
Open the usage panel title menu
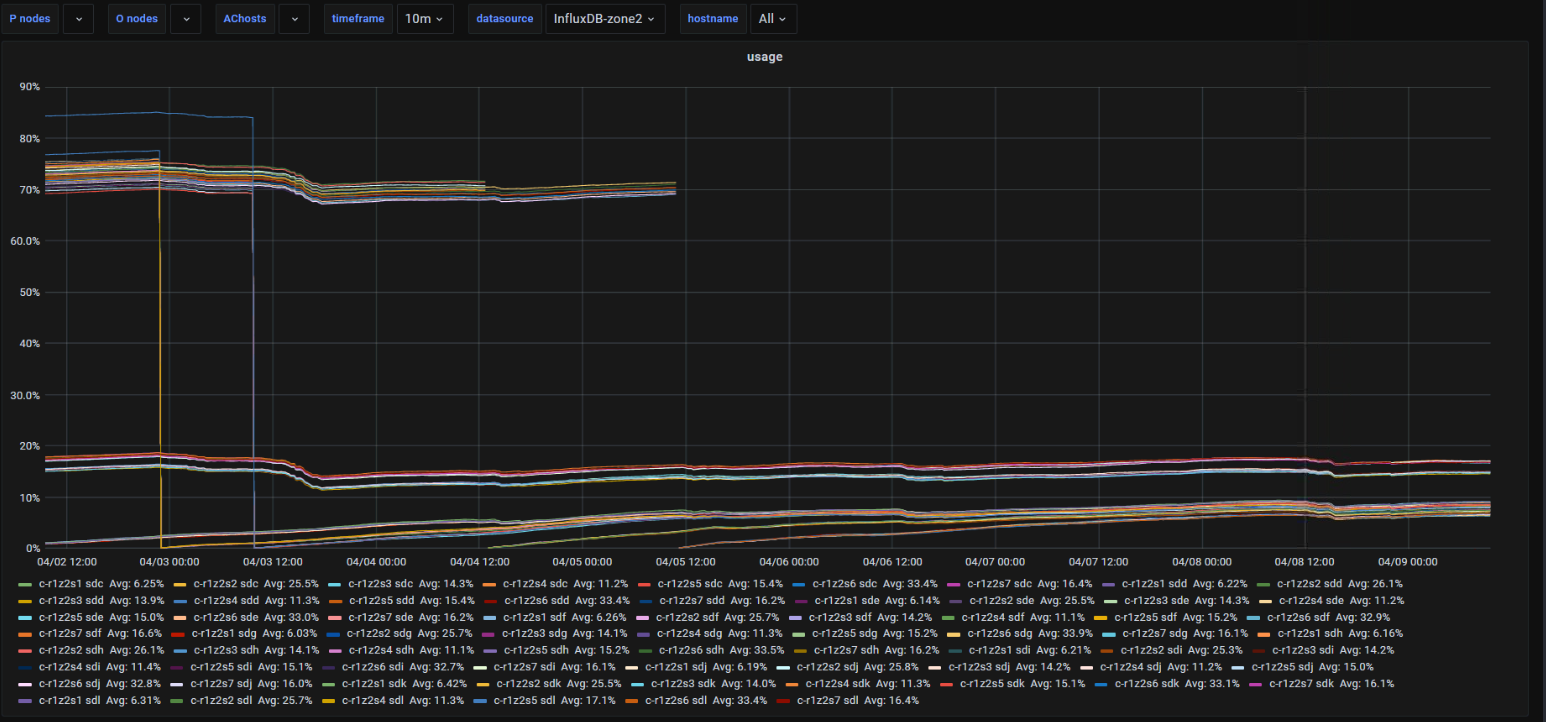pyautogui.click(x=765, y=57)
